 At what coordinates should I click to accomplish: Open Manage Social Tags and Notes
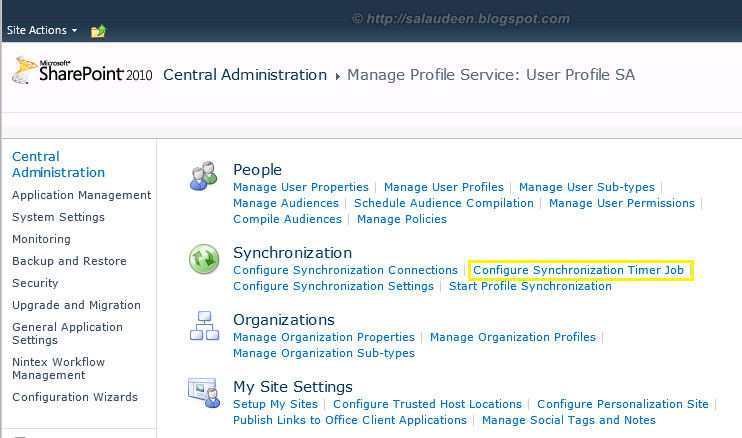tap(568, 420)
